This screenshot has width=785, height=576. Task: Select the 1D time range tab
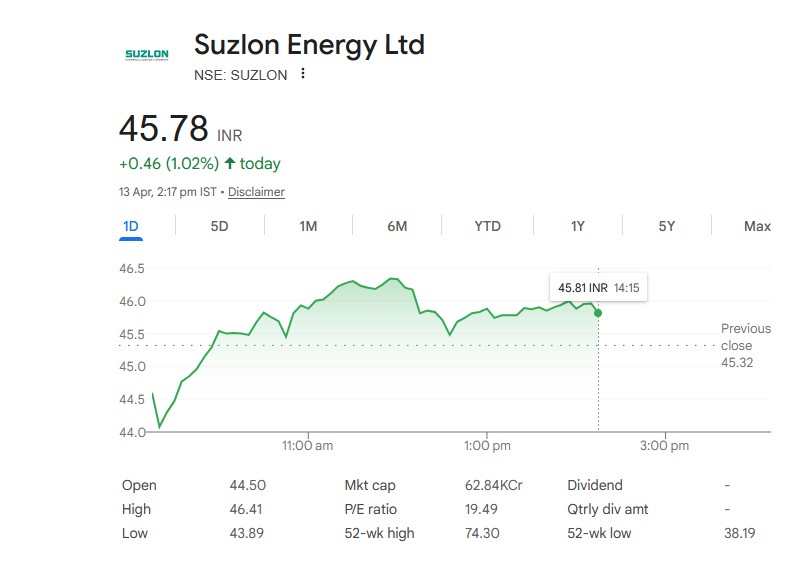click(x=130, y=226)
